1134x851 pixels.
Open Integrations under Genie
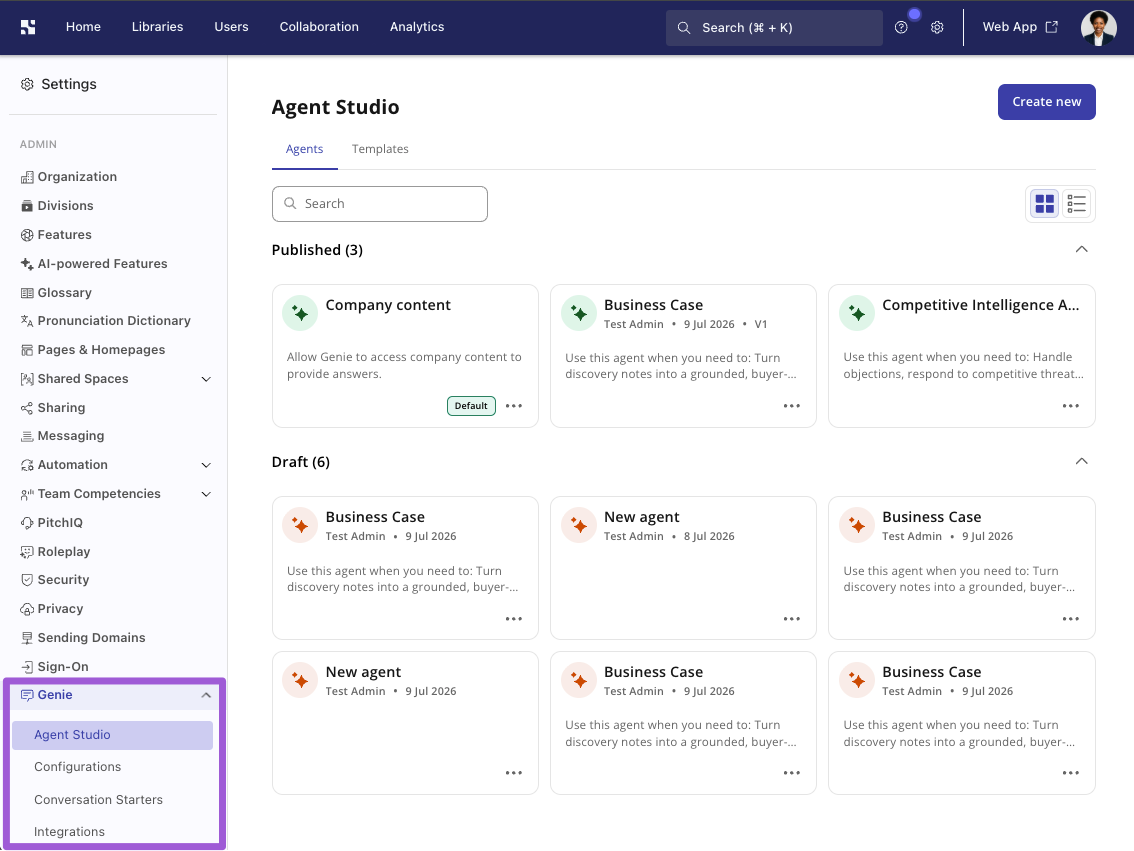(x=69, y=832)
